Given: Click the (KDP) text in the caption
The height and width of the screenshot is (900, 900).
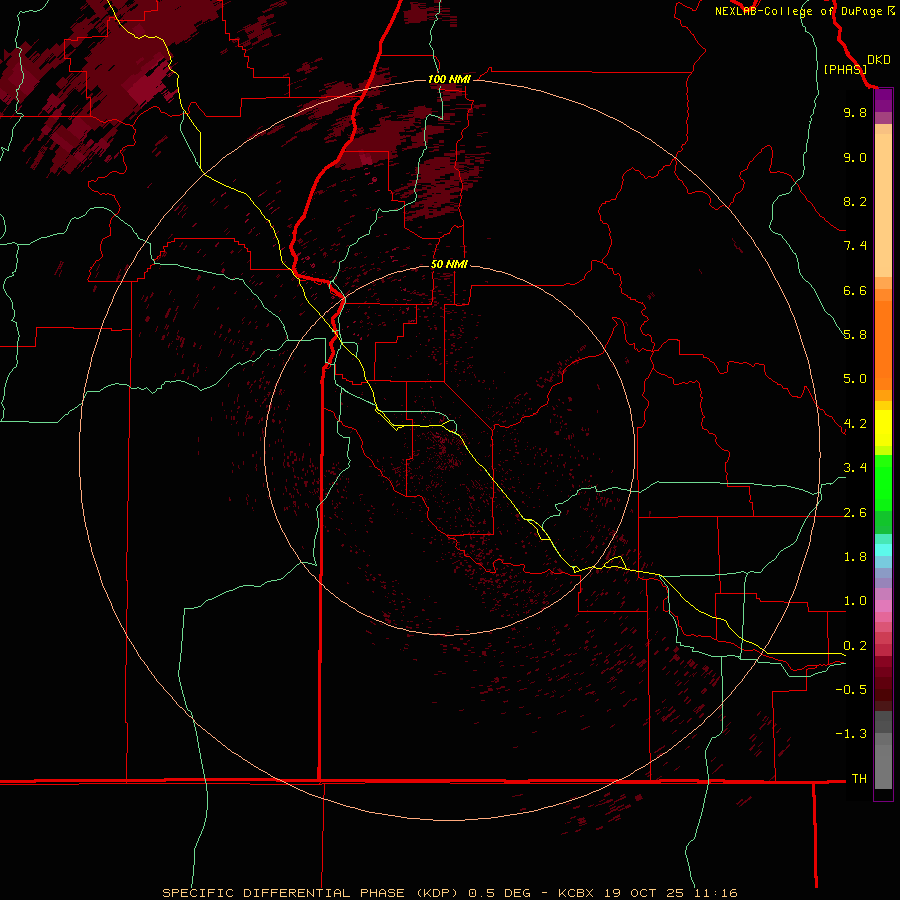Looking at the screenshot, I should tap(438, 893).
